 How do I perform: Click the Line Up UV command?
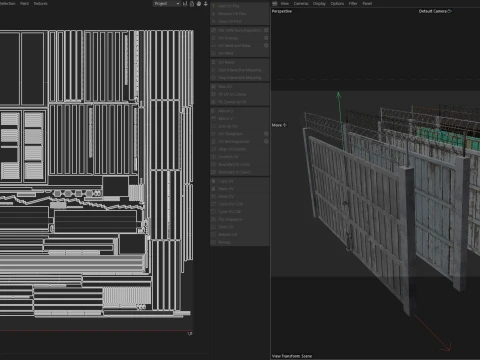coord(240,126)
